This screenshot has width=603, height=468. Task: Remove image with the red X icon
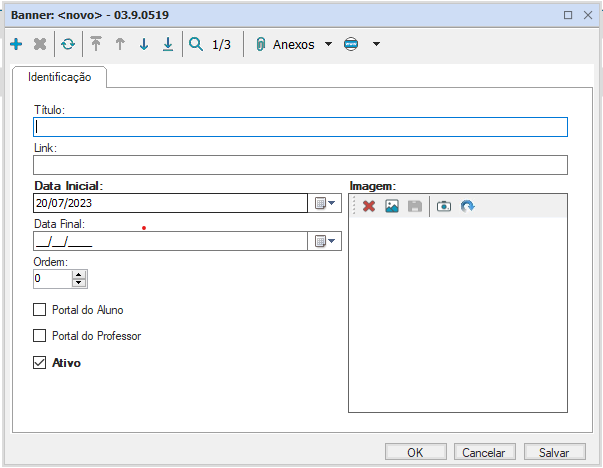(x=369, y=206)
